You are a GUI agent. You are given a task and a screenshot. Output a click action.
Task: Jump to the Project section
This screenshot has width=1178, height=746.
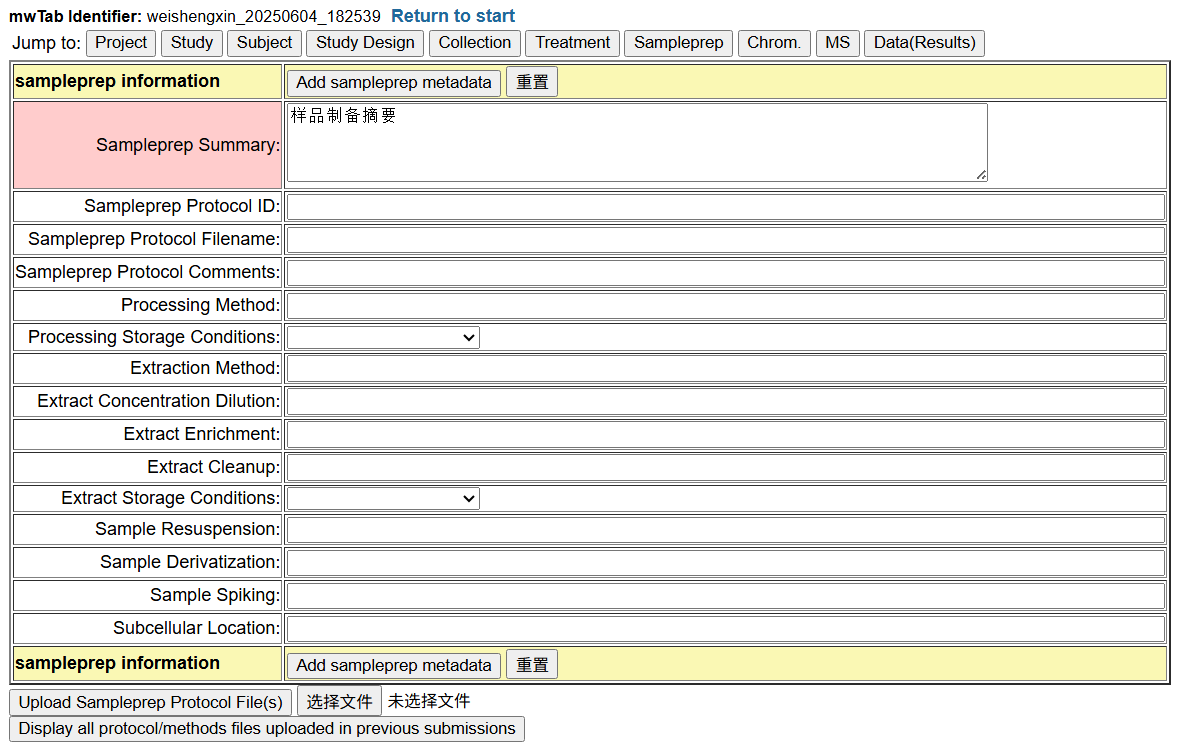point(121,43)
